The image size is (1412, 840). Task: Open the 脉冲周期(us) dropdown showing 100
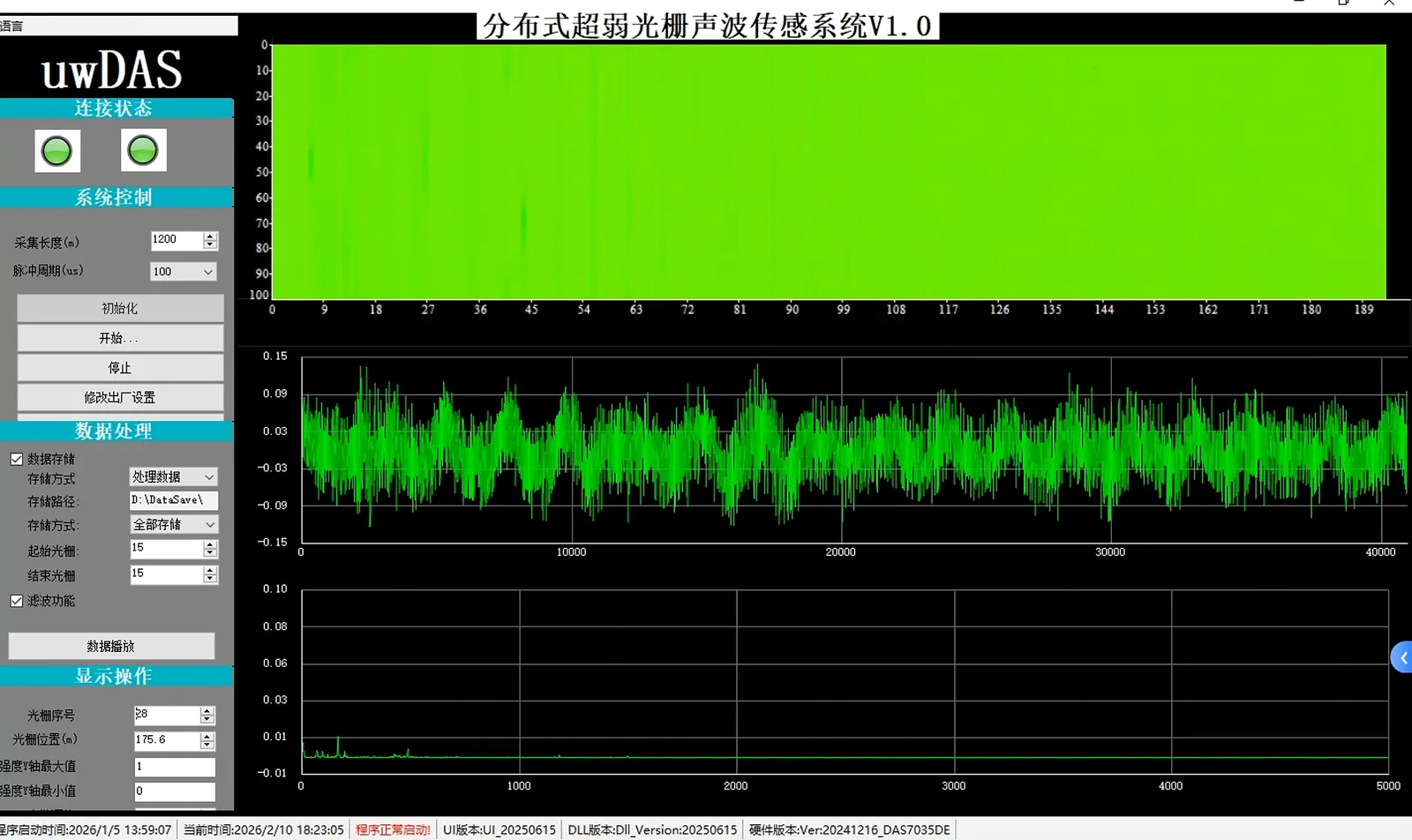(x=183, y=272)
